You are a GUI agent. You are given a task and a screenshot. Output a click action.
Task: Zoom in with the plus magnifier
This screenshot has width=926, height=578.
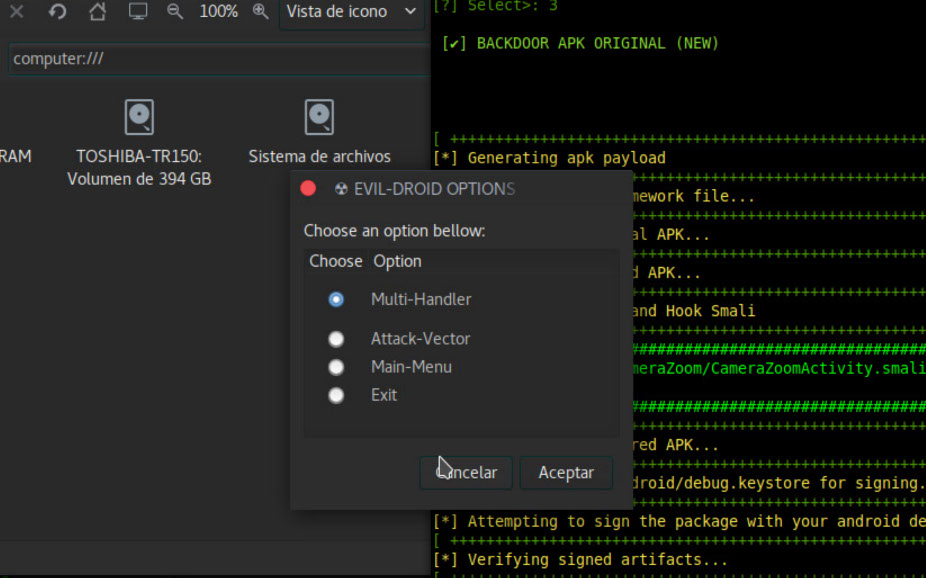(260, 12)
